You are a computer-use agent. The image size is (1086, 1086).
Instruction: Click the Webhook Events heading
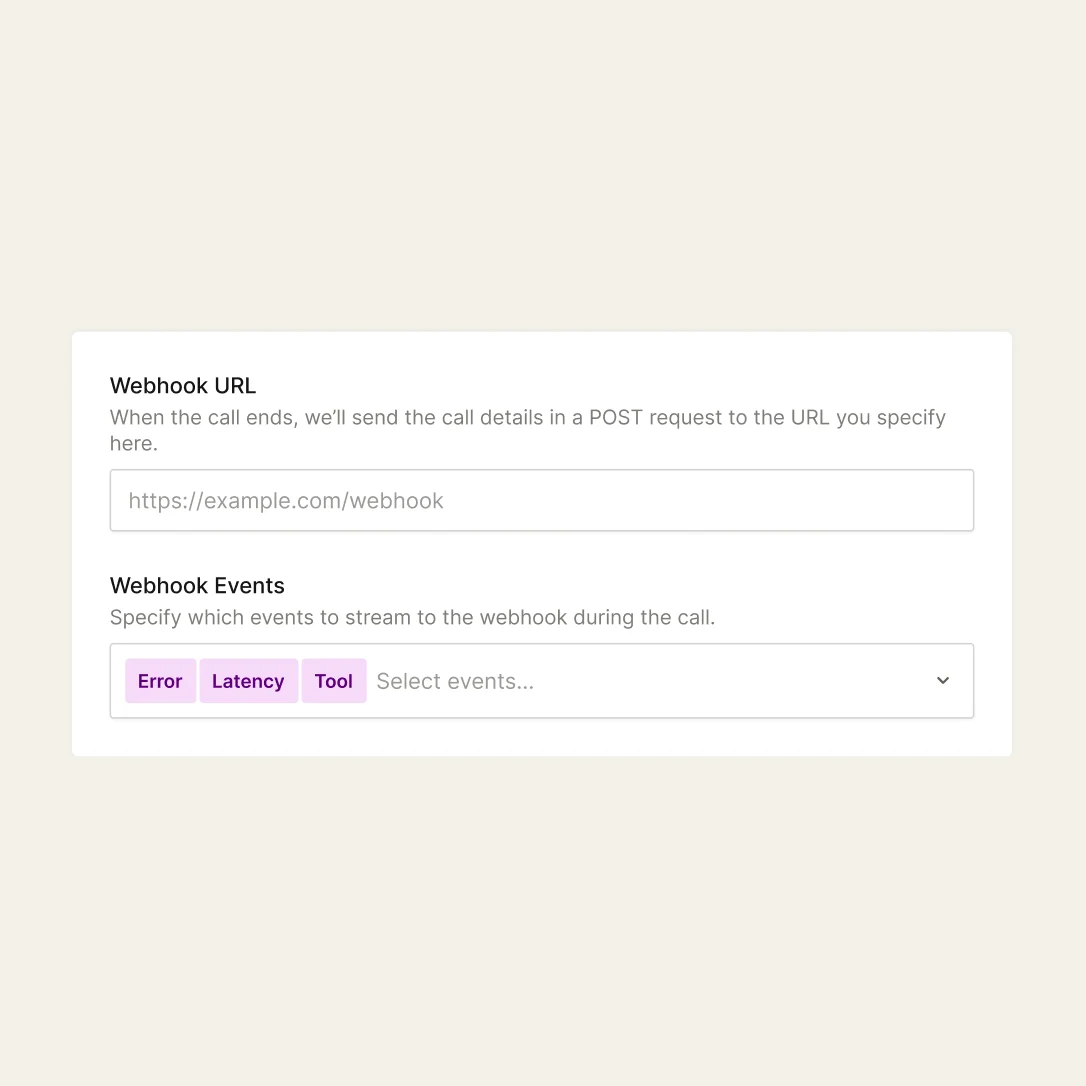(197, 585)
